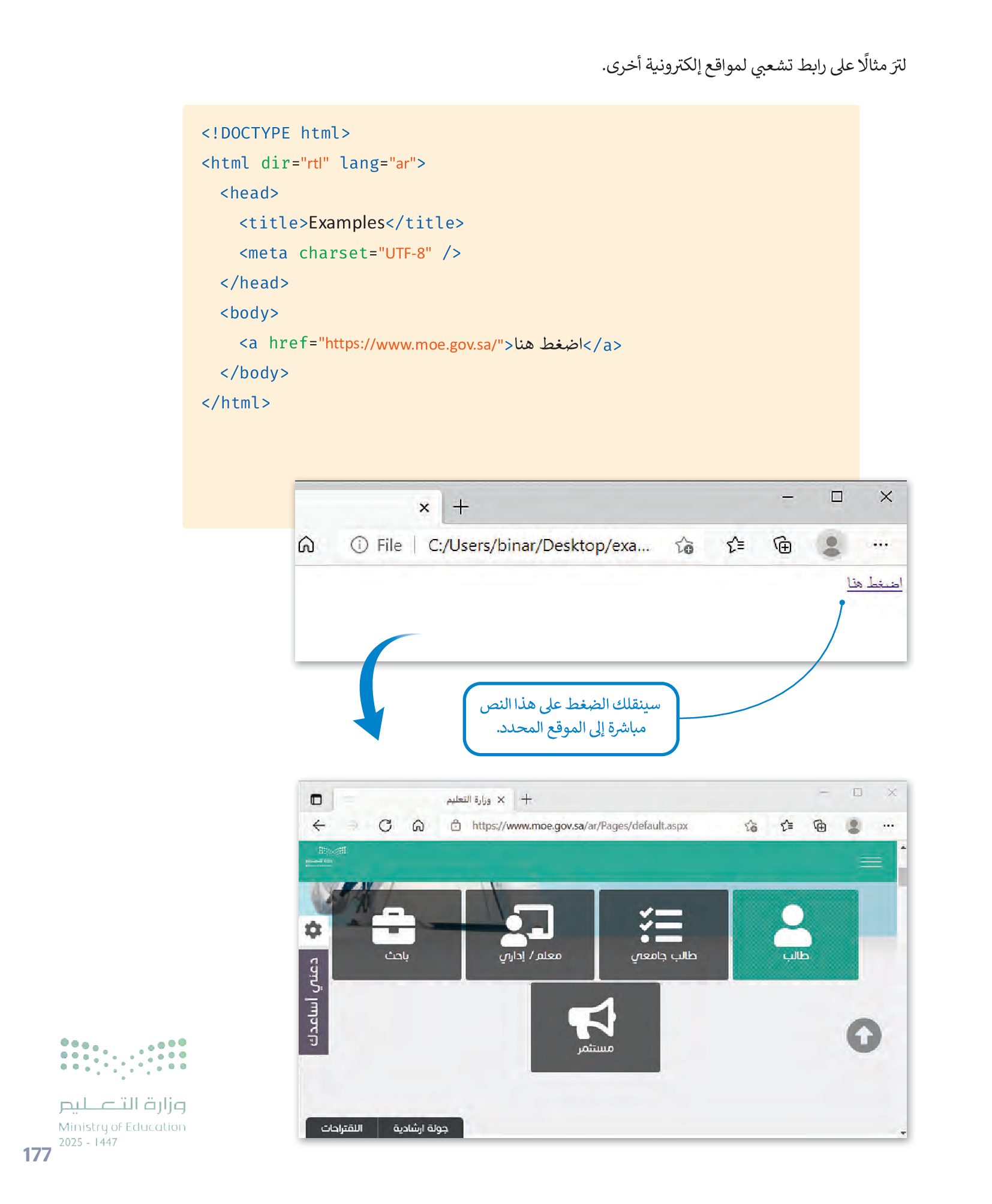
Task: Select the "المقترحات" bottom tab
Action: point(341,1128)
